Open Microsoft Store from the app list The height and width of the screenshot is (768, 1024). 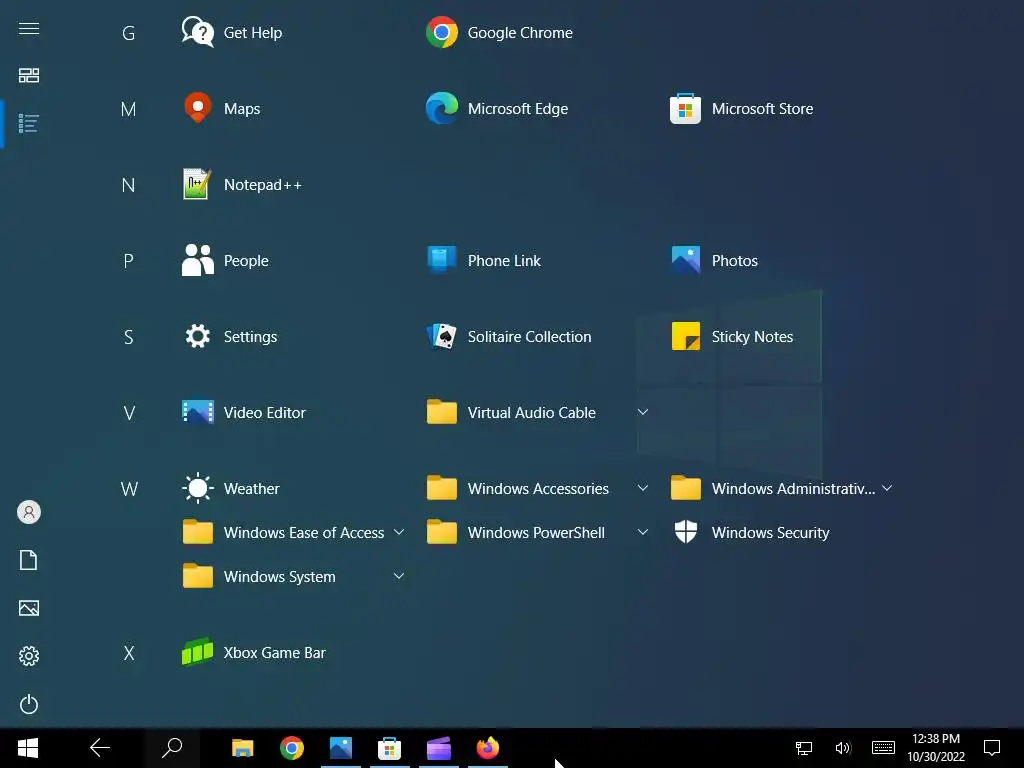pyautogui.click(x=741, y=108)
